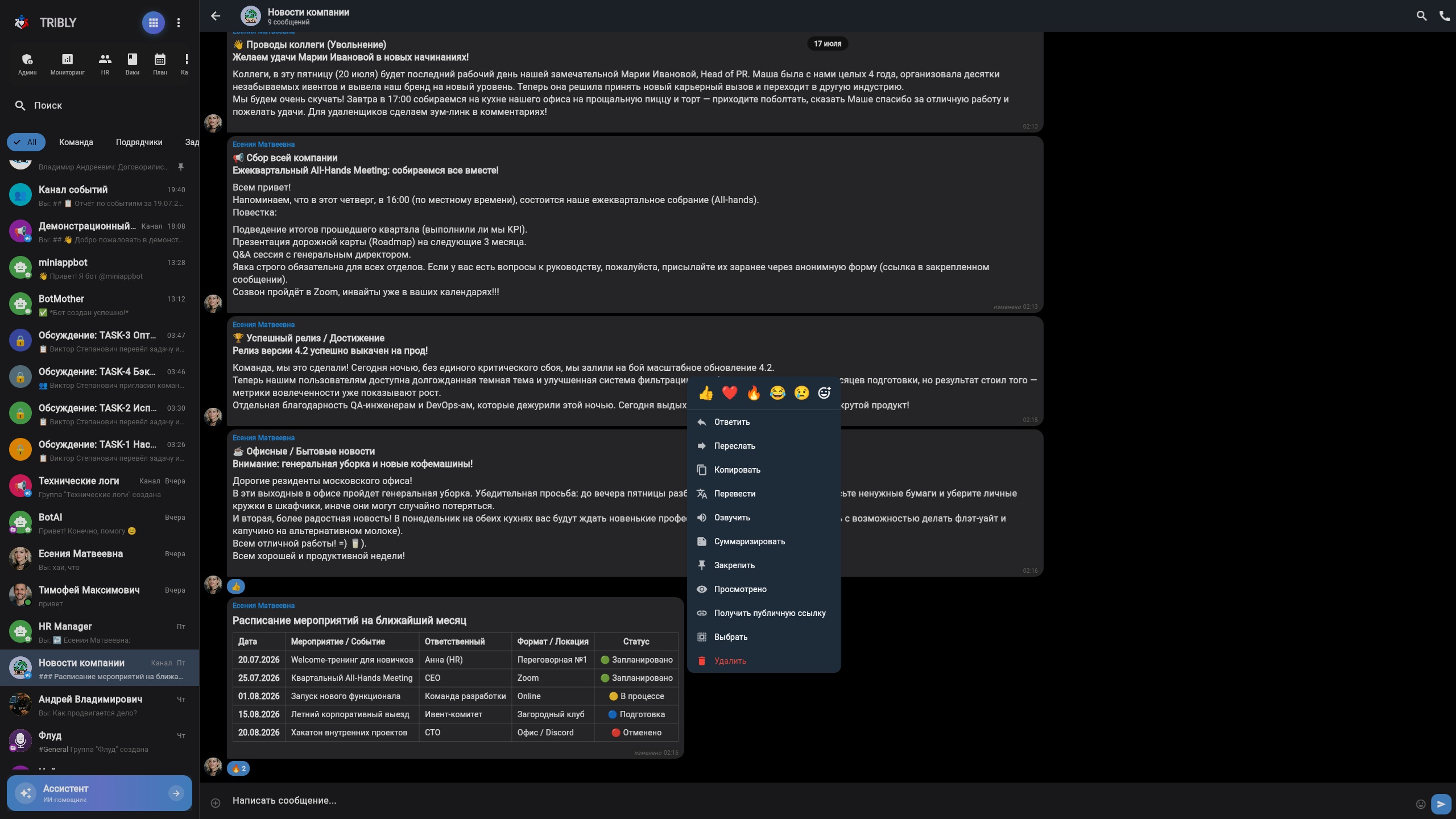The width and height of the screenshot is (1456, 819).
Task: Choose Озвучить in the context menu
Action: 764,518
